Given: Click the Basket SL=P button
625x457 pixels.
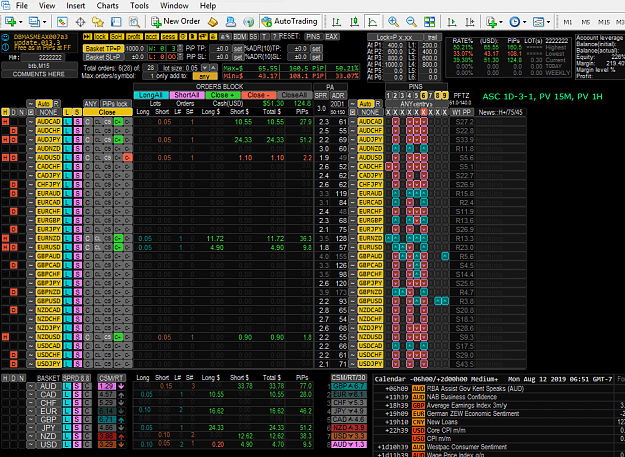Looking at the screenshot, I should (x=103, y=57).
